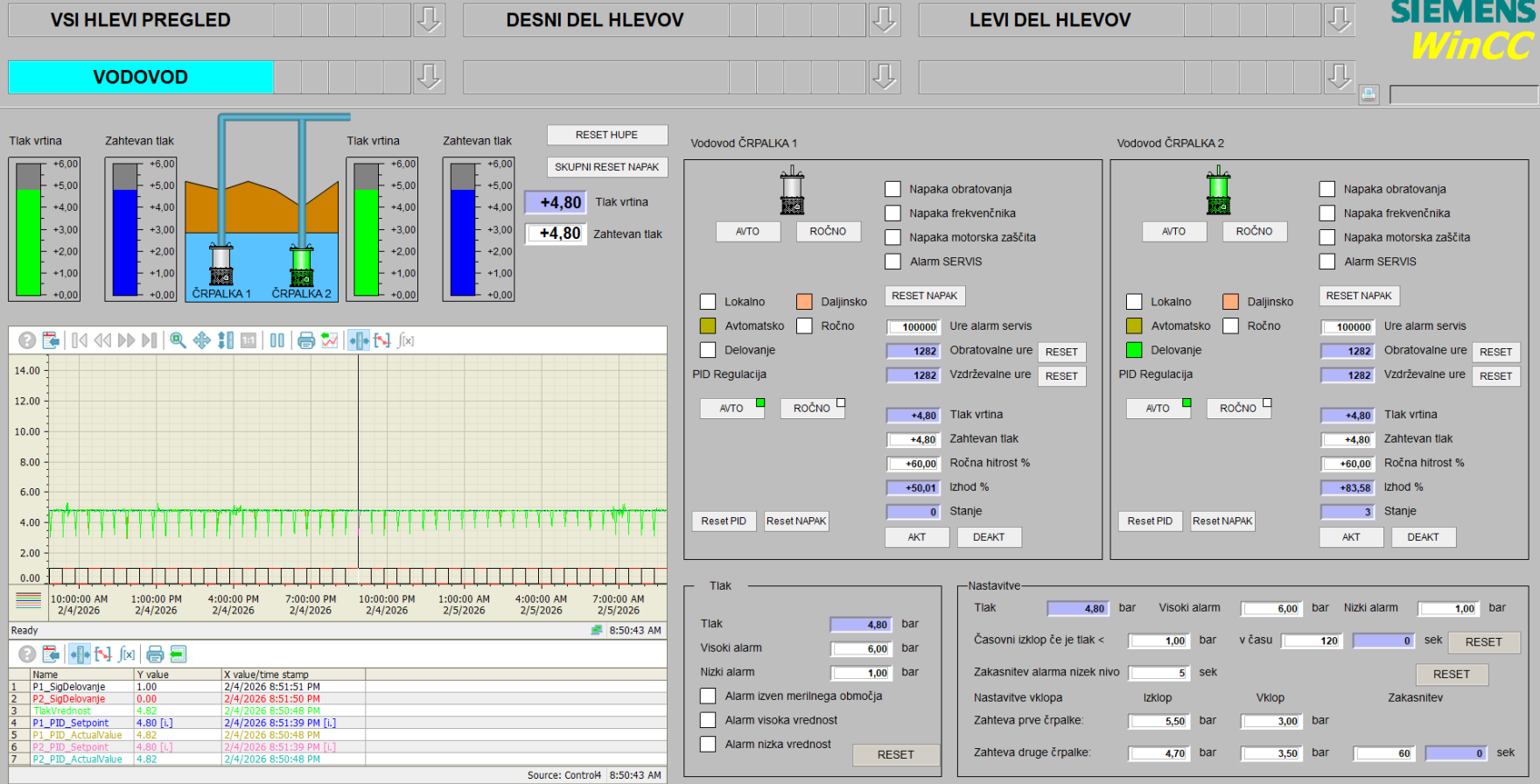Print the trend chart
Screen dimensions: 1540x784
pos(306,340)
